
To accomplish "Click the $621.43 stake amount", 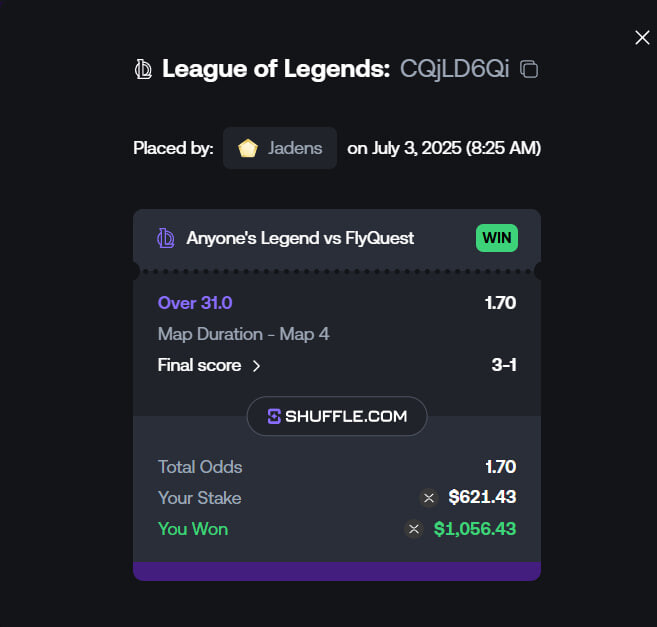I will pyautogui.click(x=482, y=497).
